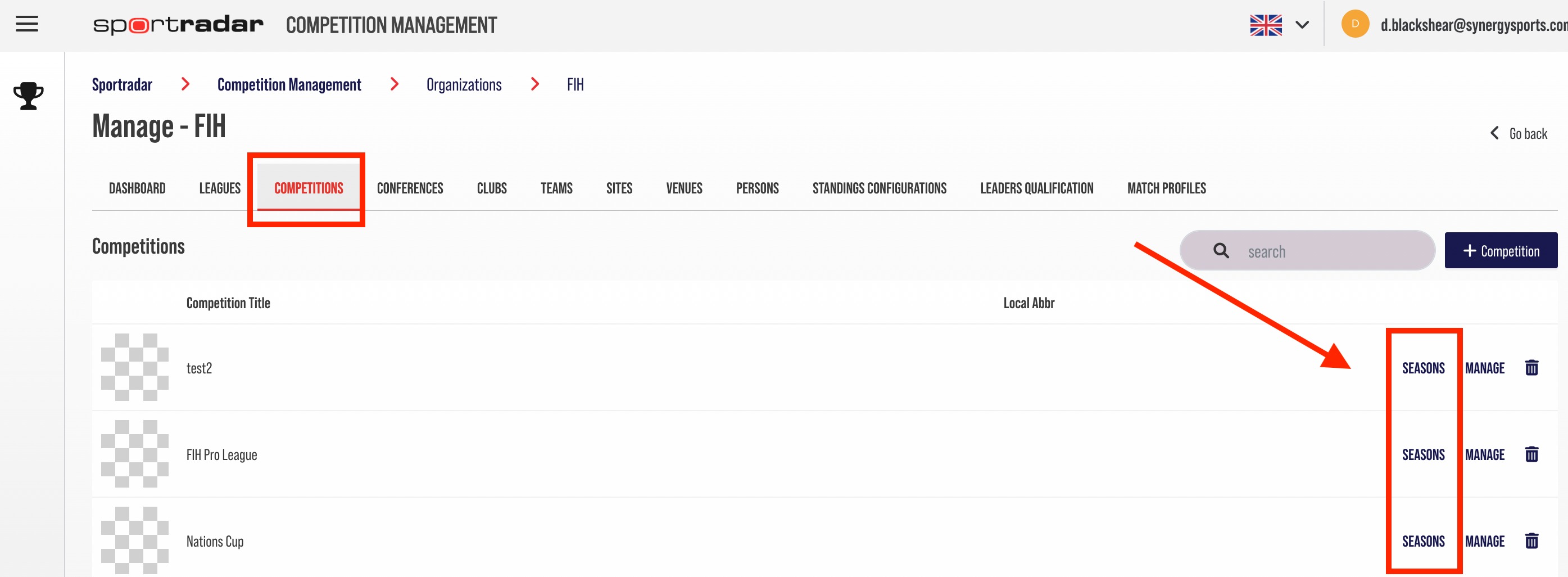Screen dimensions: 1568x577
Task: Manage the test2 competition
Action: [1485, 368]
